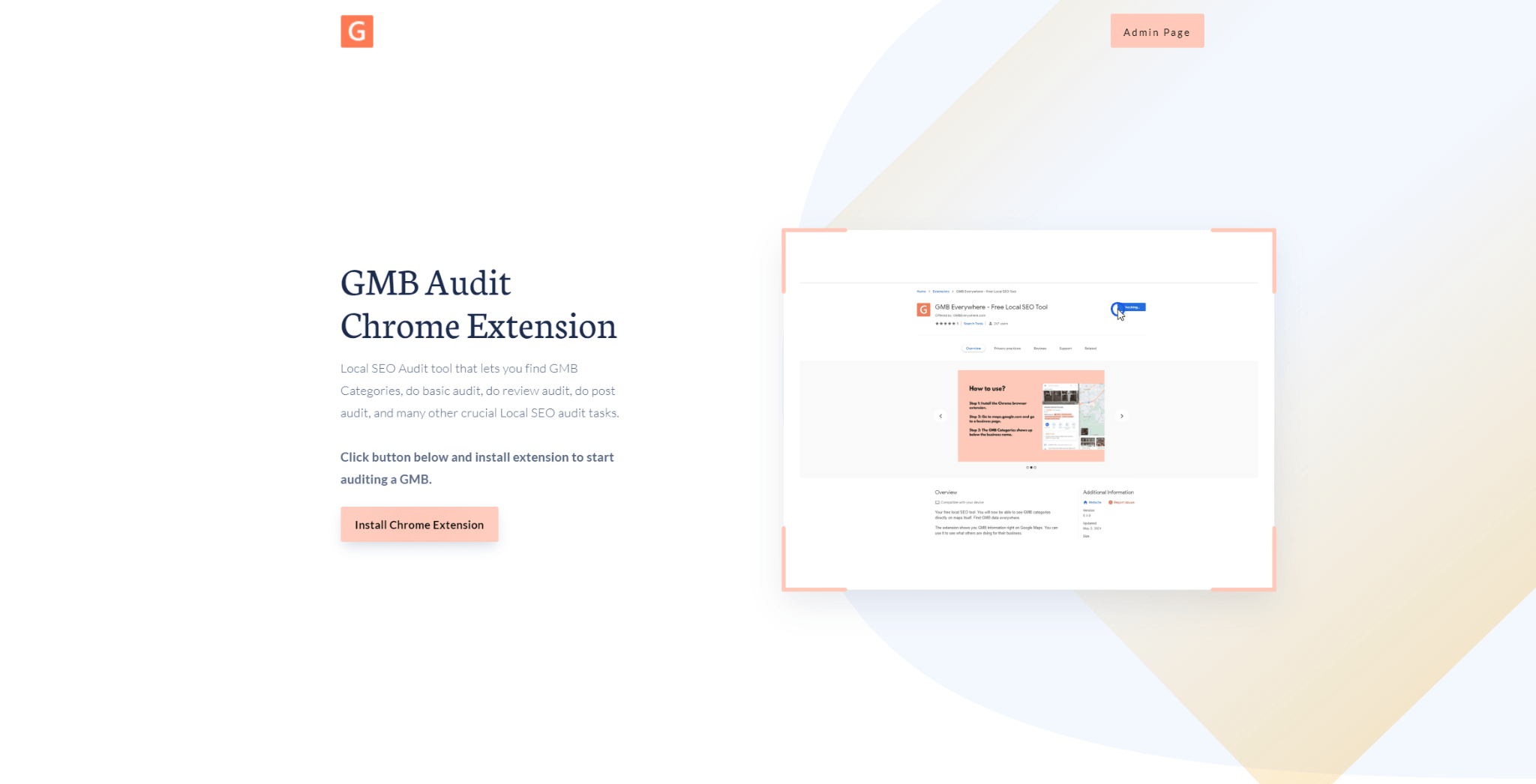Click the blue Checking button in preview

click(x=1132, y=307)
